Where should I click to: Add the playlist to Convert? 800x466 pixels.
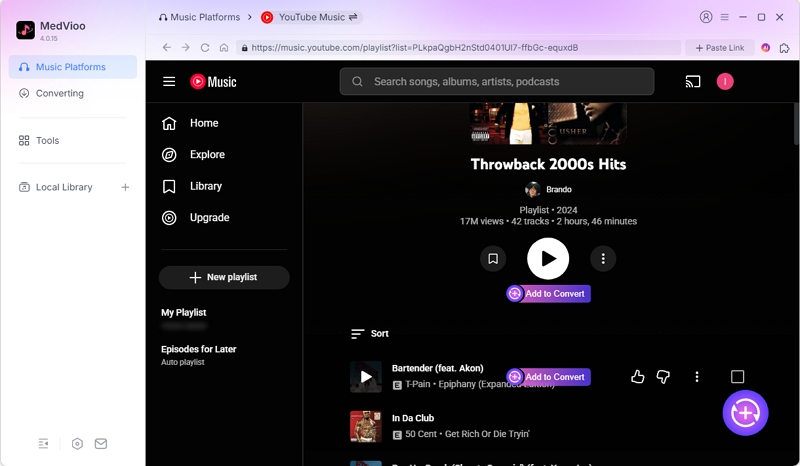click(548, 293)
